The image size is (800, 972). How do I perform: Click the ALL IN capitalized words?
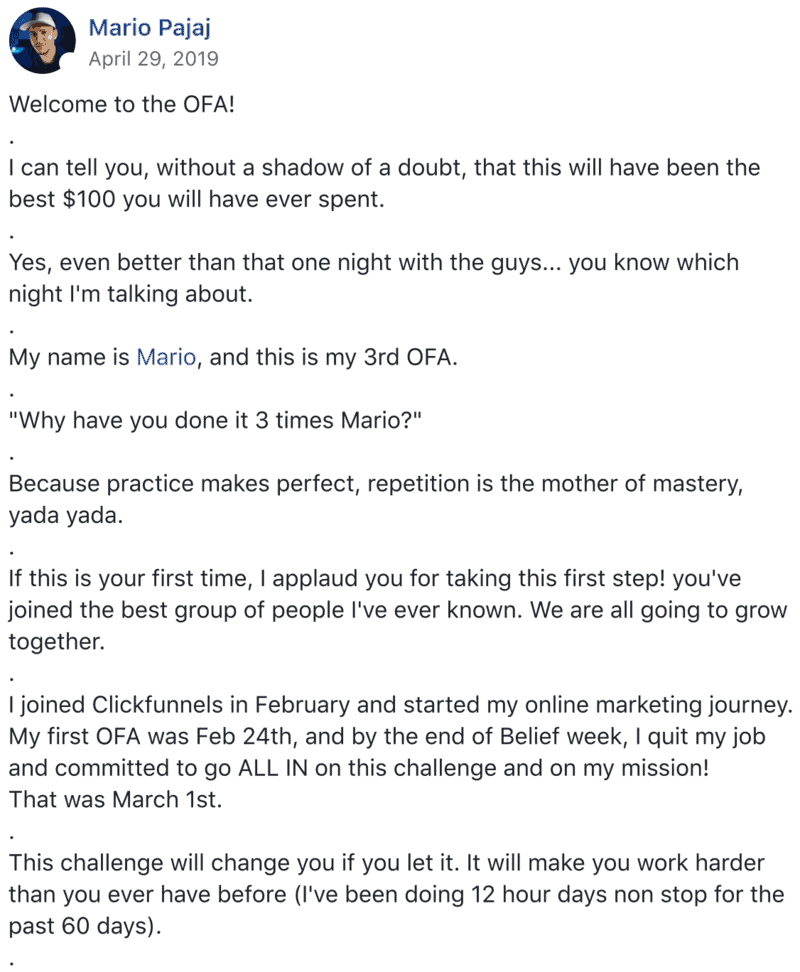pos(273,769)
